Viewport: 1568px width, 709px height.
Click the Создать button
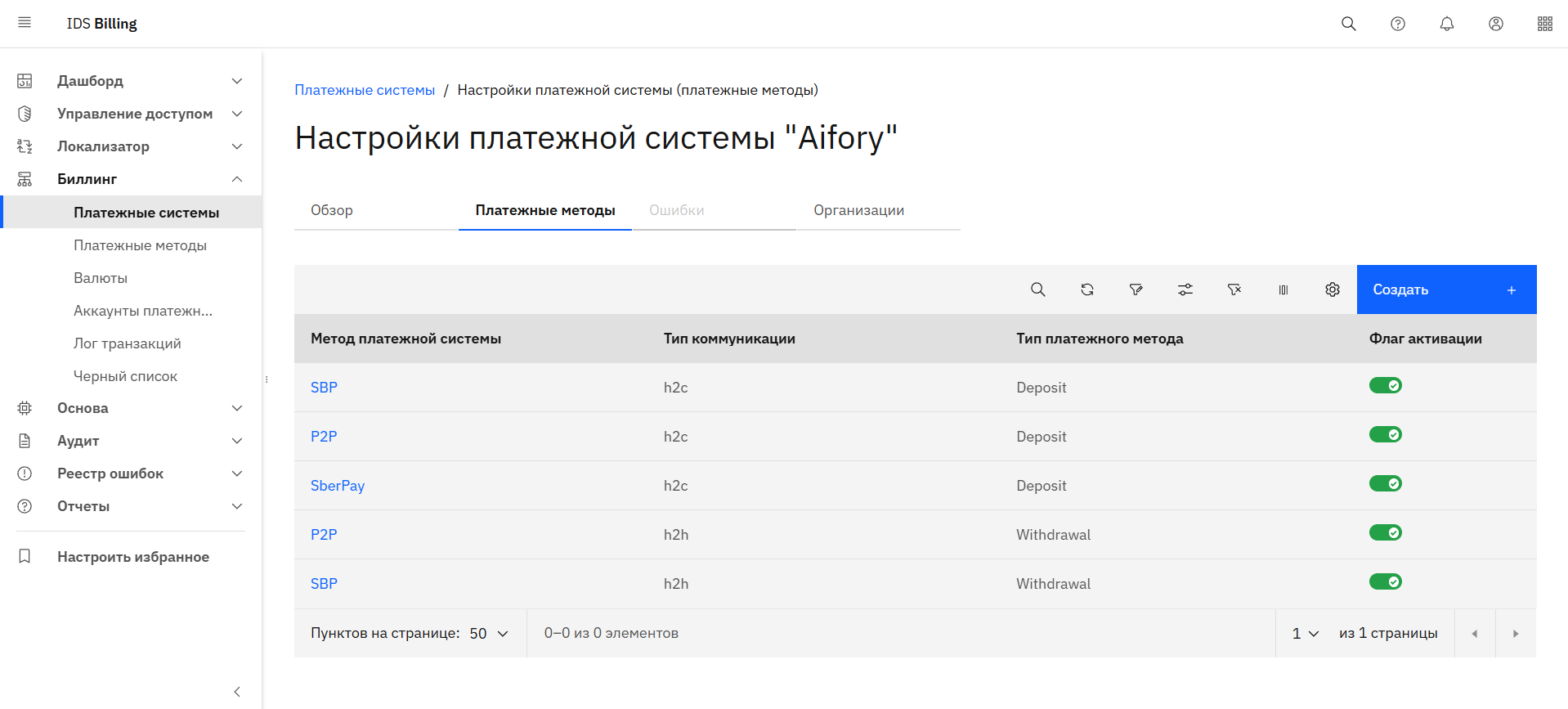coord(1445,289)
